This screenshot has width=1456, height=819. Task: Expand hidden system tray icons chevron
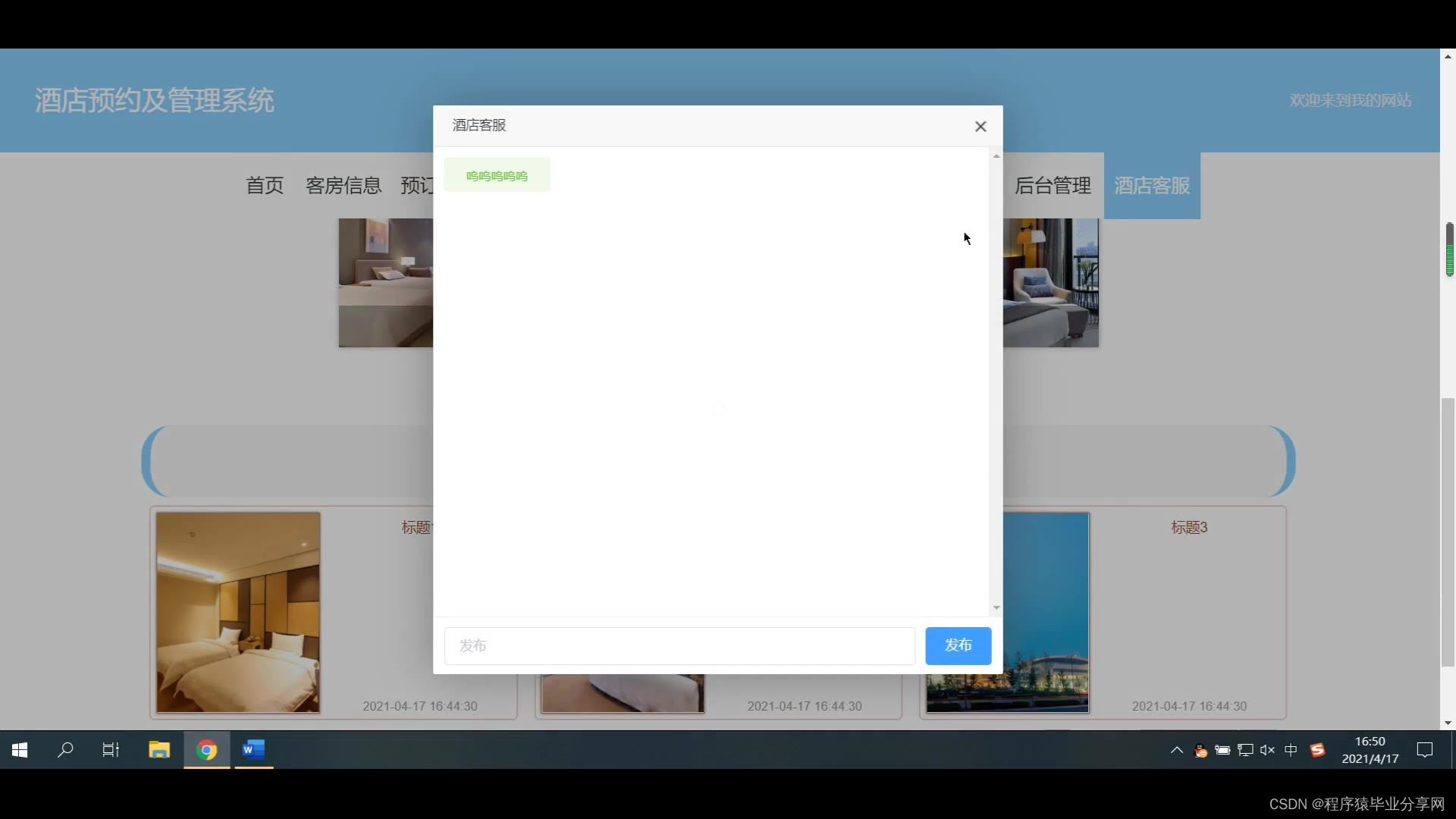click(x=1176, y=750)
